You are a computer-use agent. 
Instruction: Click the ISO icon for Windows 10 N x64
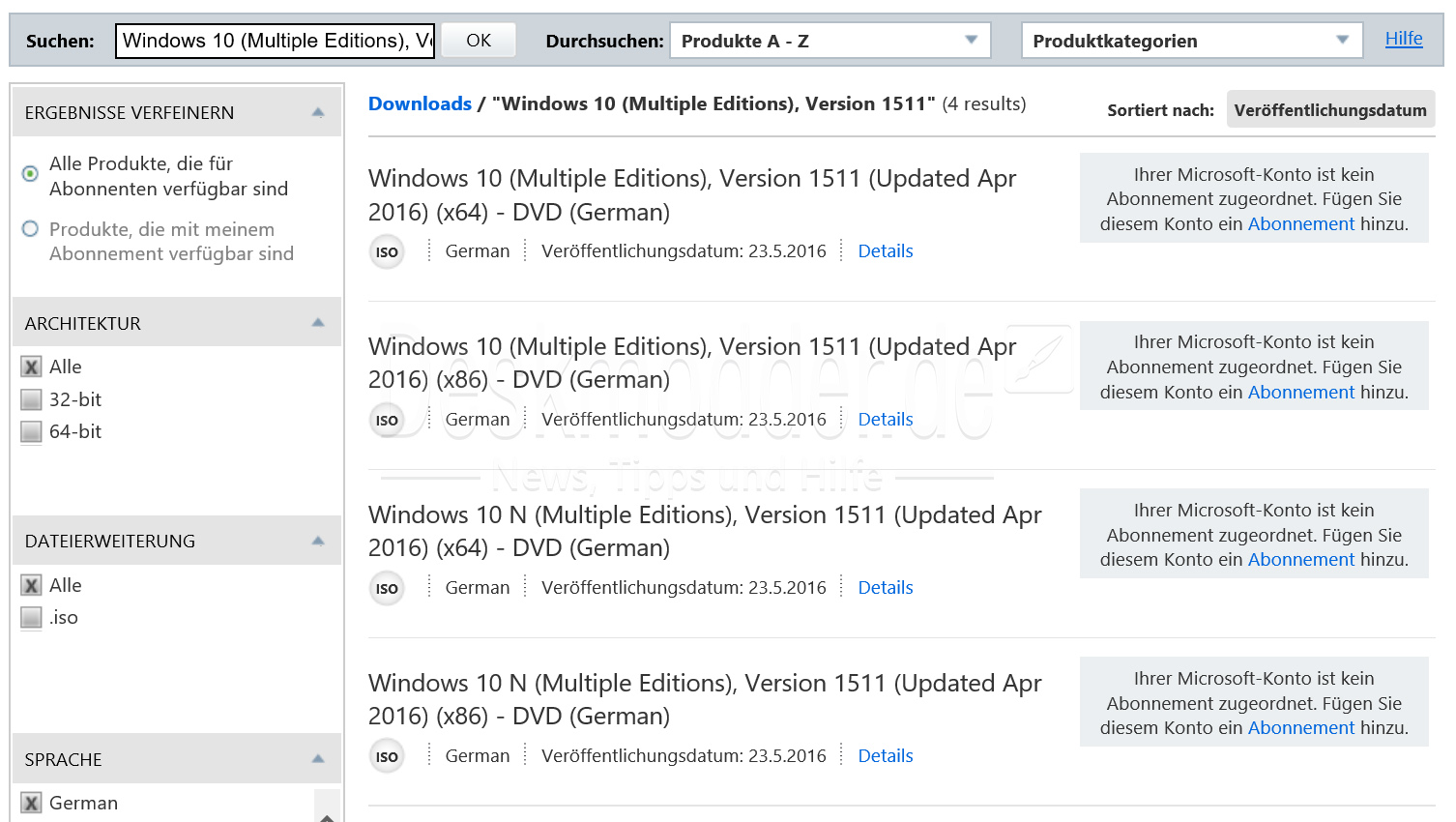(387, 589)
